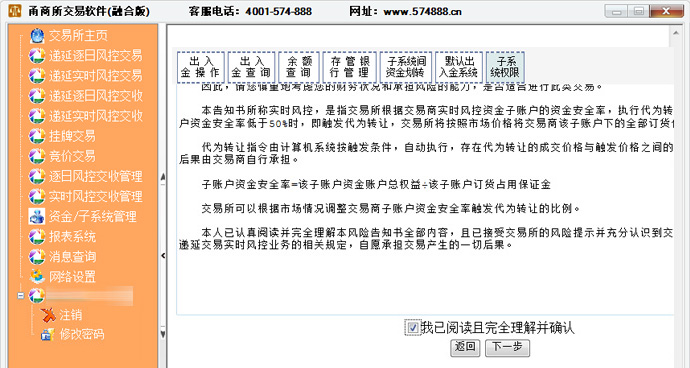Uncheck 我已阅读且完全理解并确认 checkbox
This screenshot has height=368, width=690.
413,328
